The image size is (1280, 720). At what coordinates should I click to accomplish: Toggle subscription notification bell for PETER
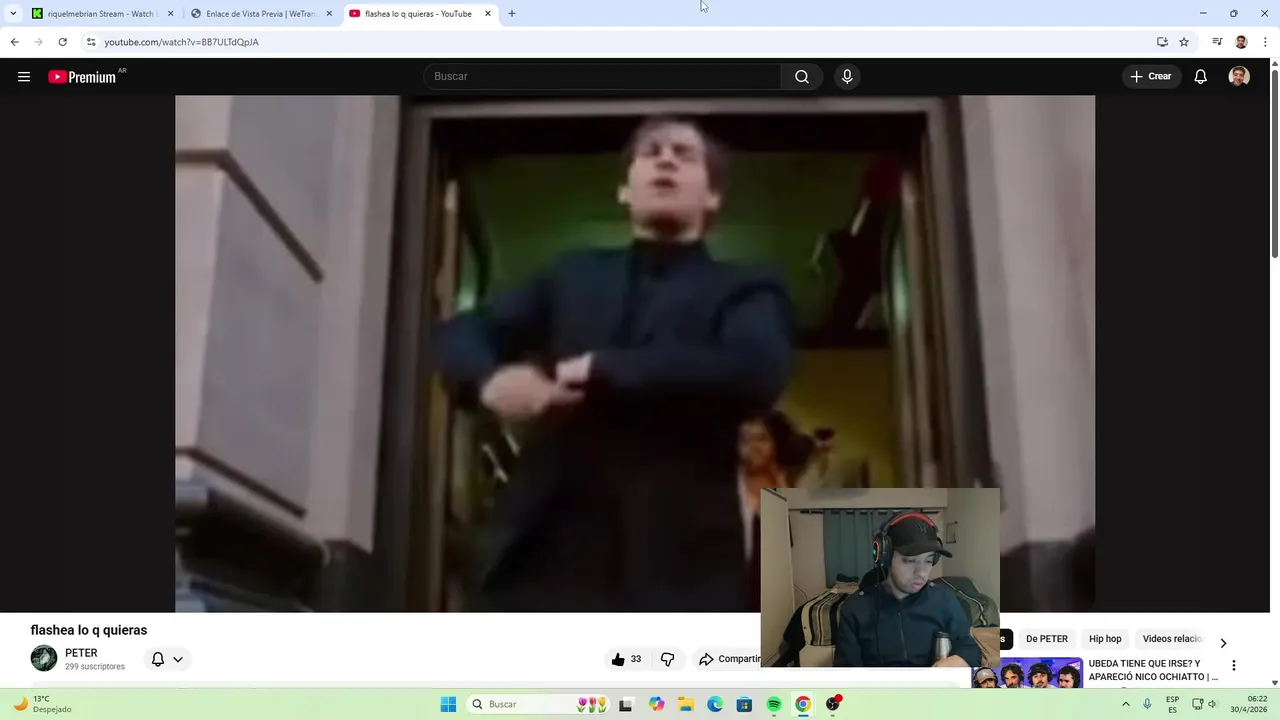point(158,659)
